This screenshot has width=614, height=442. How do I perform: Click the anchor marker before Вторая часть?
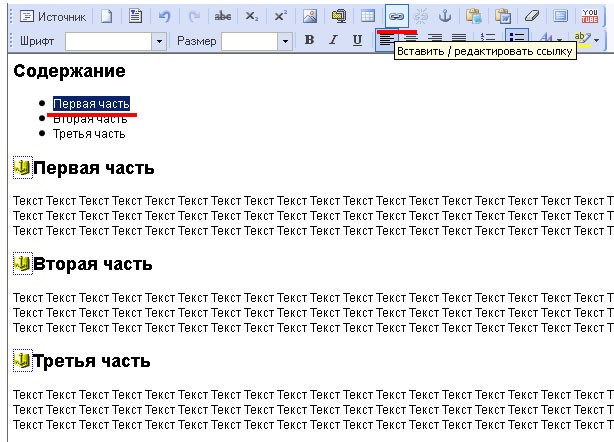pyautogui.click(x=23, y=264)
